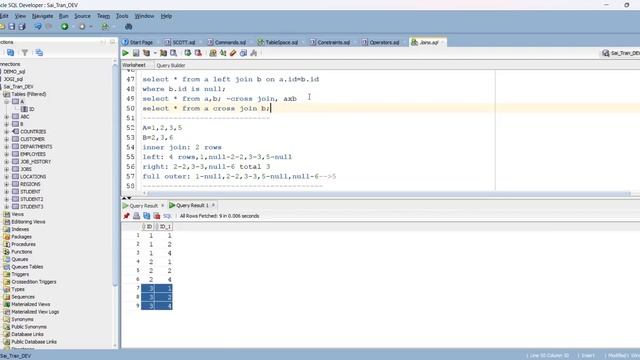
Task: Open the dropdown arrow next to the grey circle
Action: [91, 27]
